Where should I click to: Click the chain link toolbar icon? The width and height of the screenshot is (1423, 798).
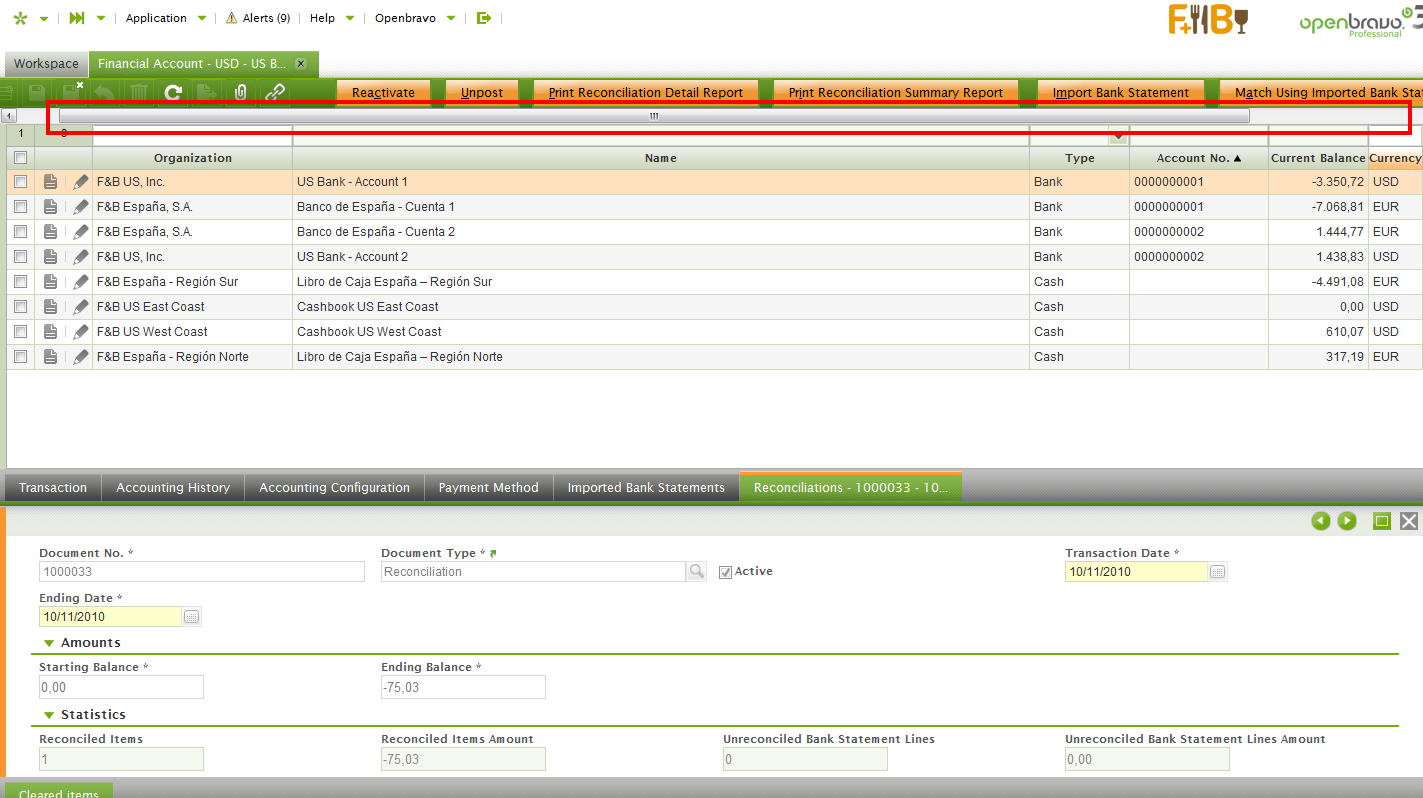click(275, 92)
